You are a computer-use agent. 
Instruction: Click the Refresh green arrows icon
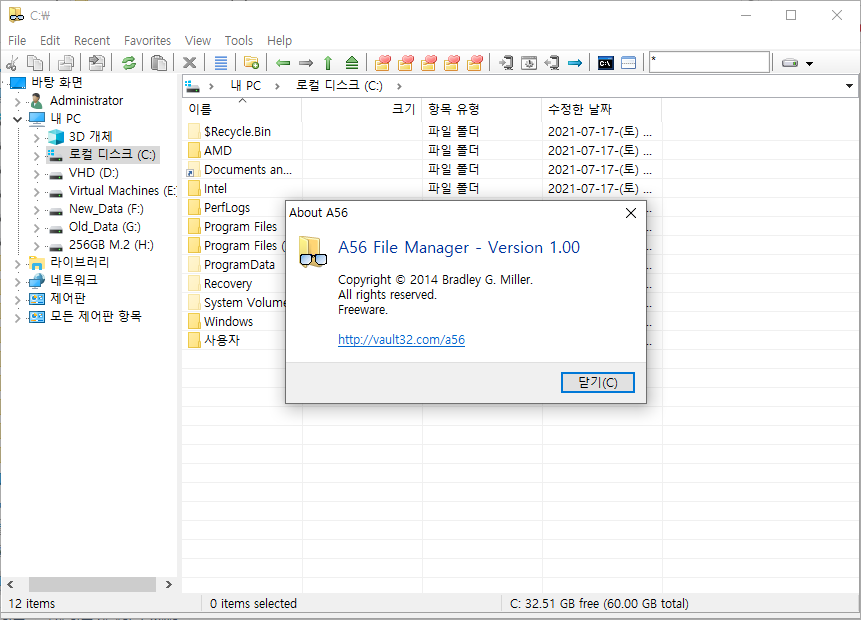pyautogui.click(x=128, y=63)
